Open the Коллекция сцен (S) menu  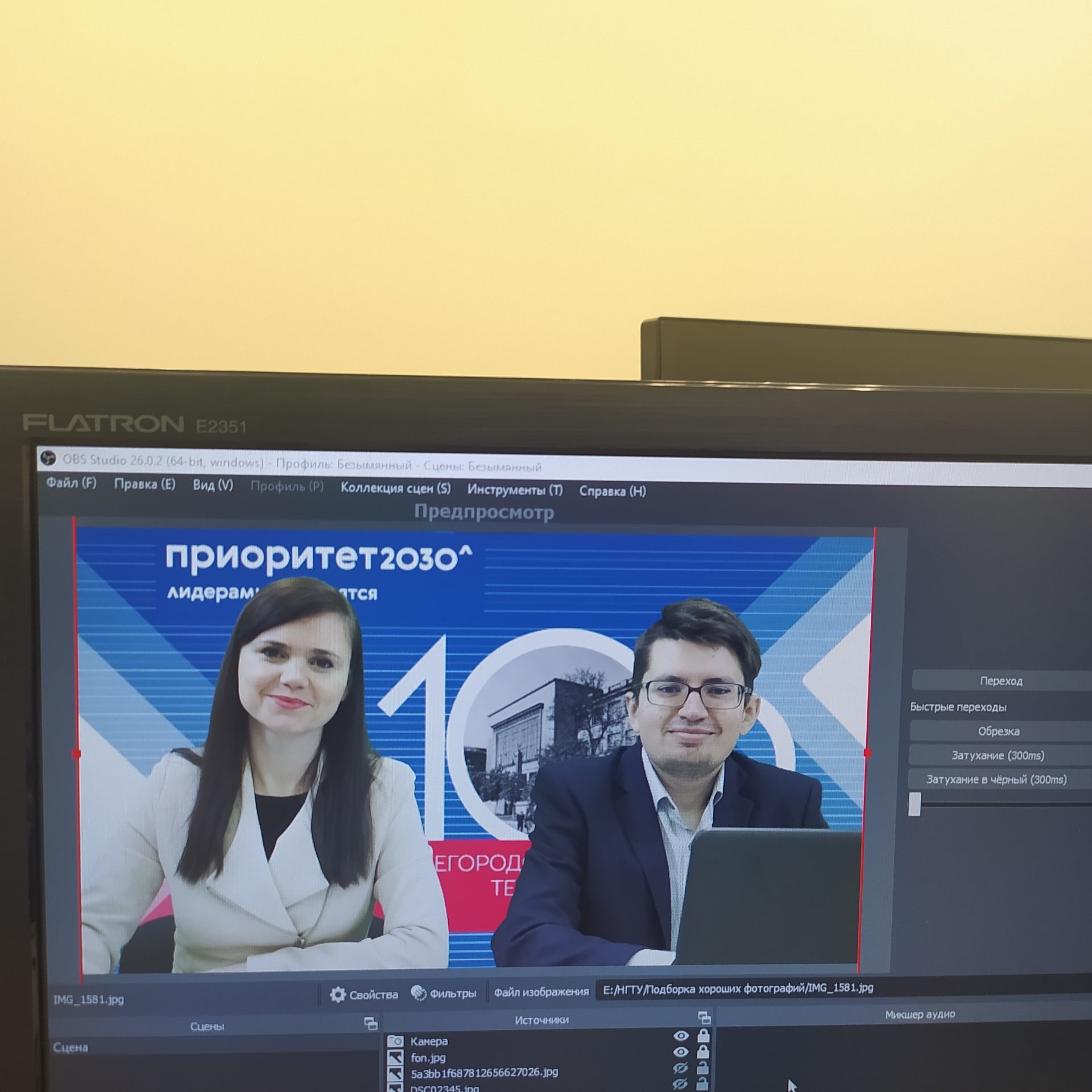[x=396, y=489]
